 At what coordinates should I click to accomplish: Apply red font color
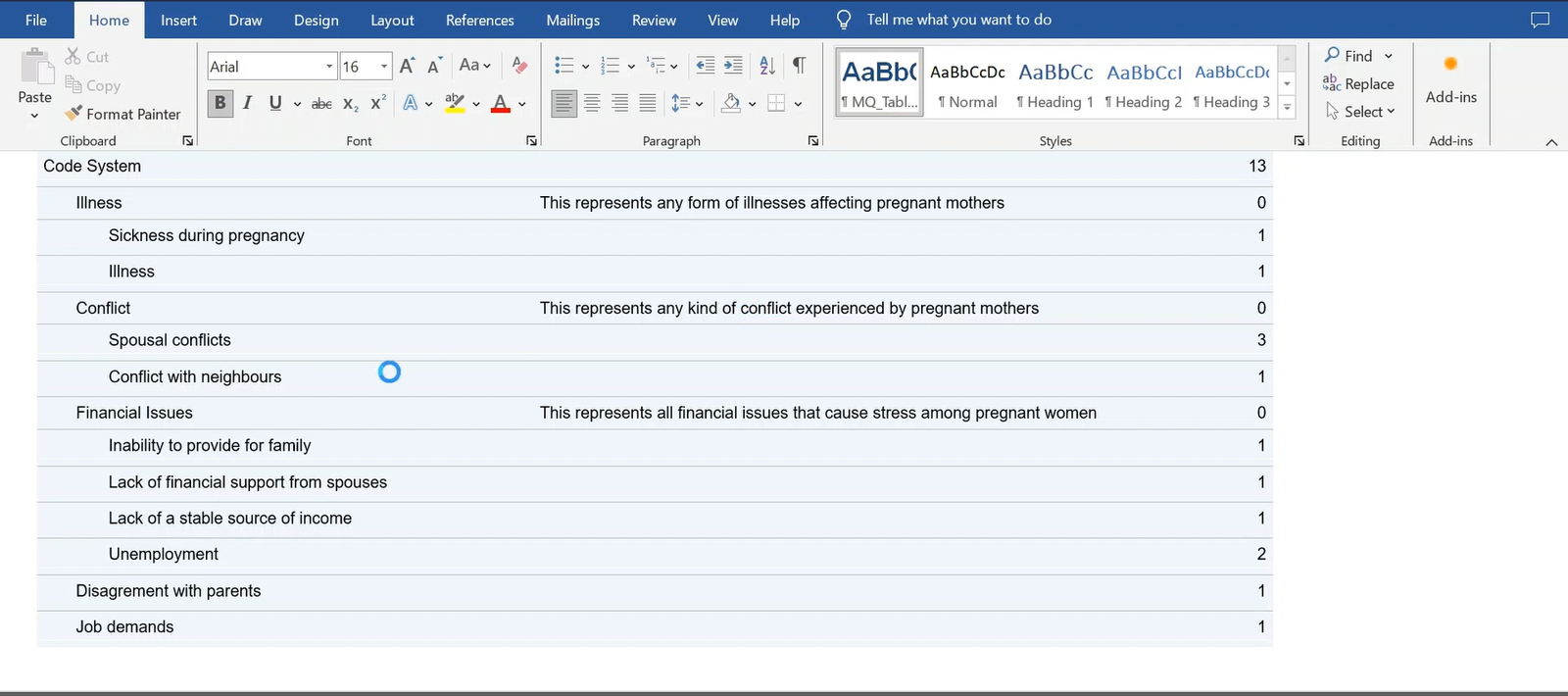tap(501, 103)
